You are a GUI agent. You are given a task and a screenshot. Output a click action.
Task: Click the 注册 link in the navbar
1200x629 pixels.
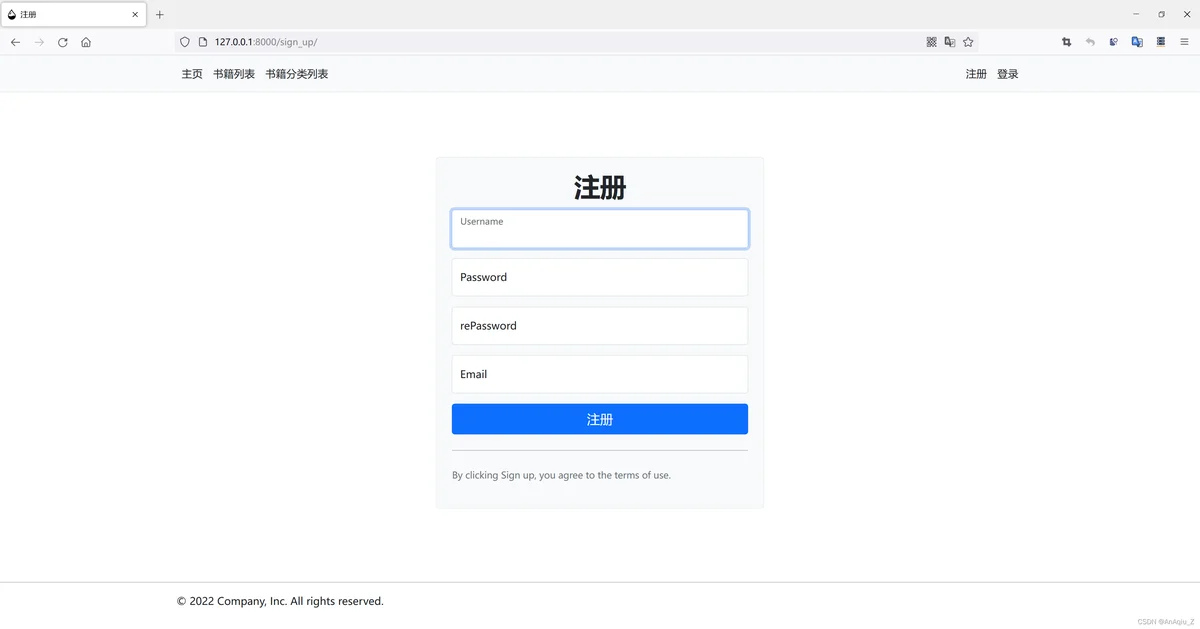click(976, 74)
